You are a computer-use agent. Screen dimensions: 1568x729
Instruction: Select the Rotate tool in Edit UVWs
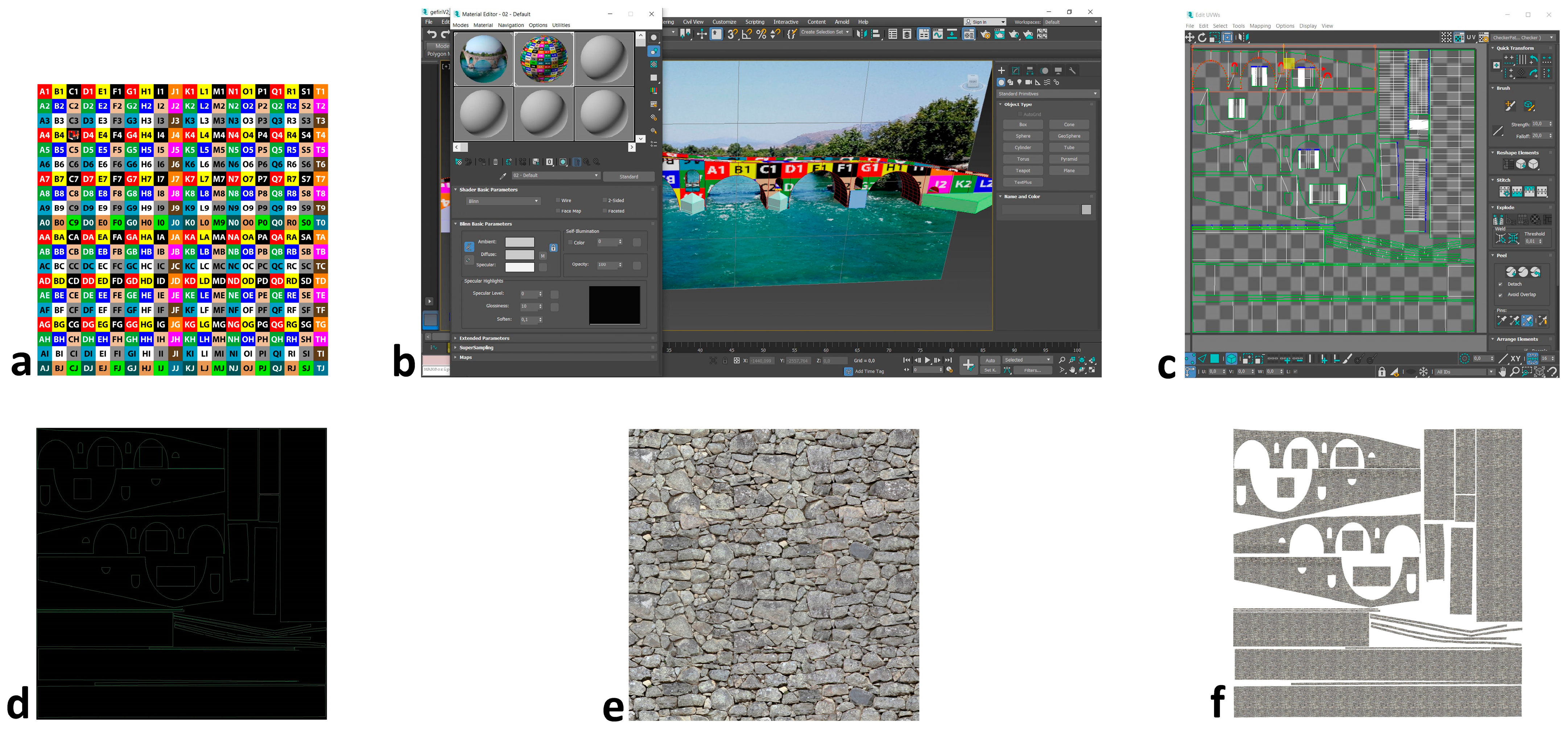point(1202,38)
